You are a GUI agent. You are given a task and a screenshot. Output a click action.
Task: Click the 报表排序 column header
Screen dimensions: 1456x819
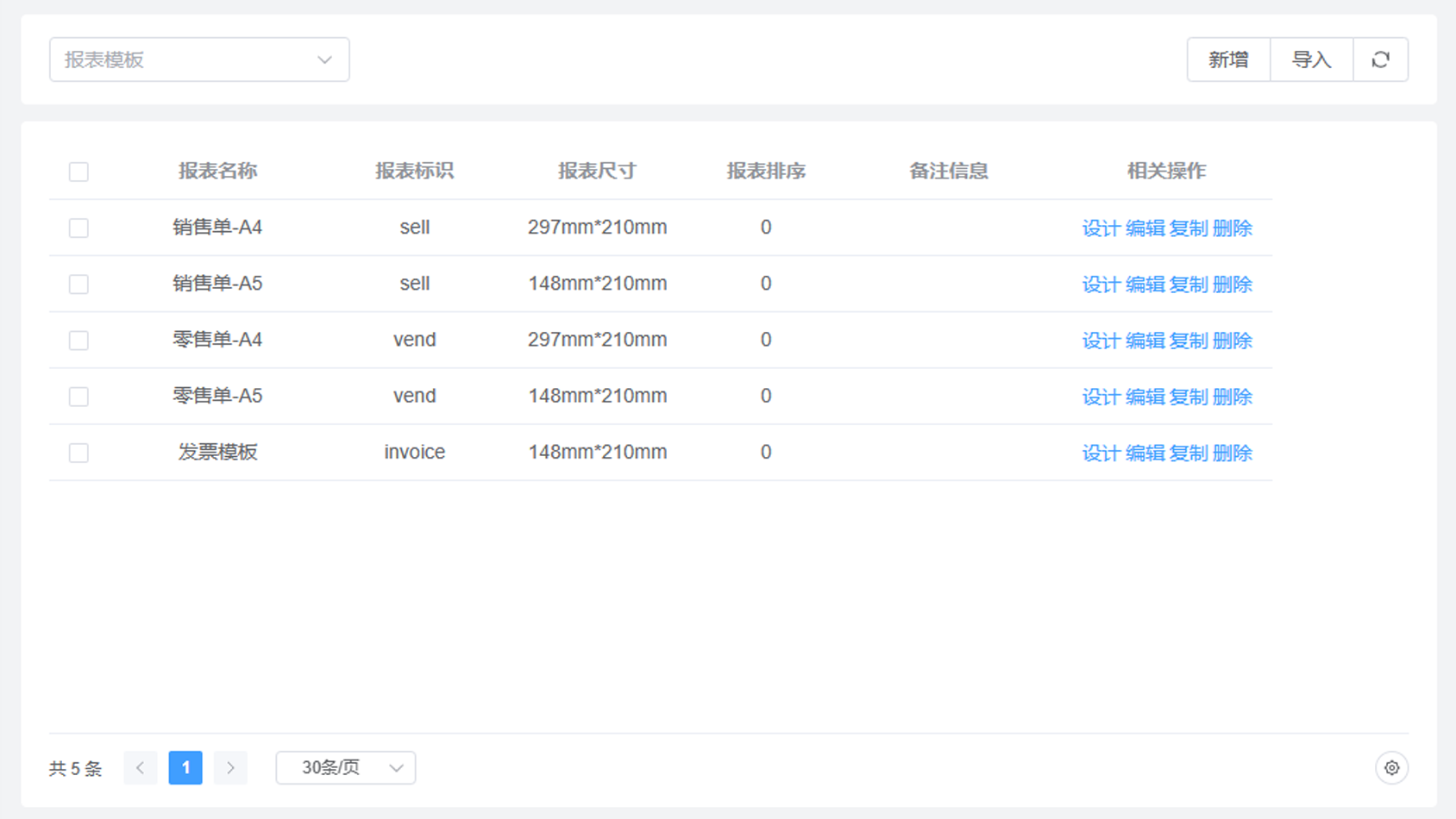[x=765, y=171]
